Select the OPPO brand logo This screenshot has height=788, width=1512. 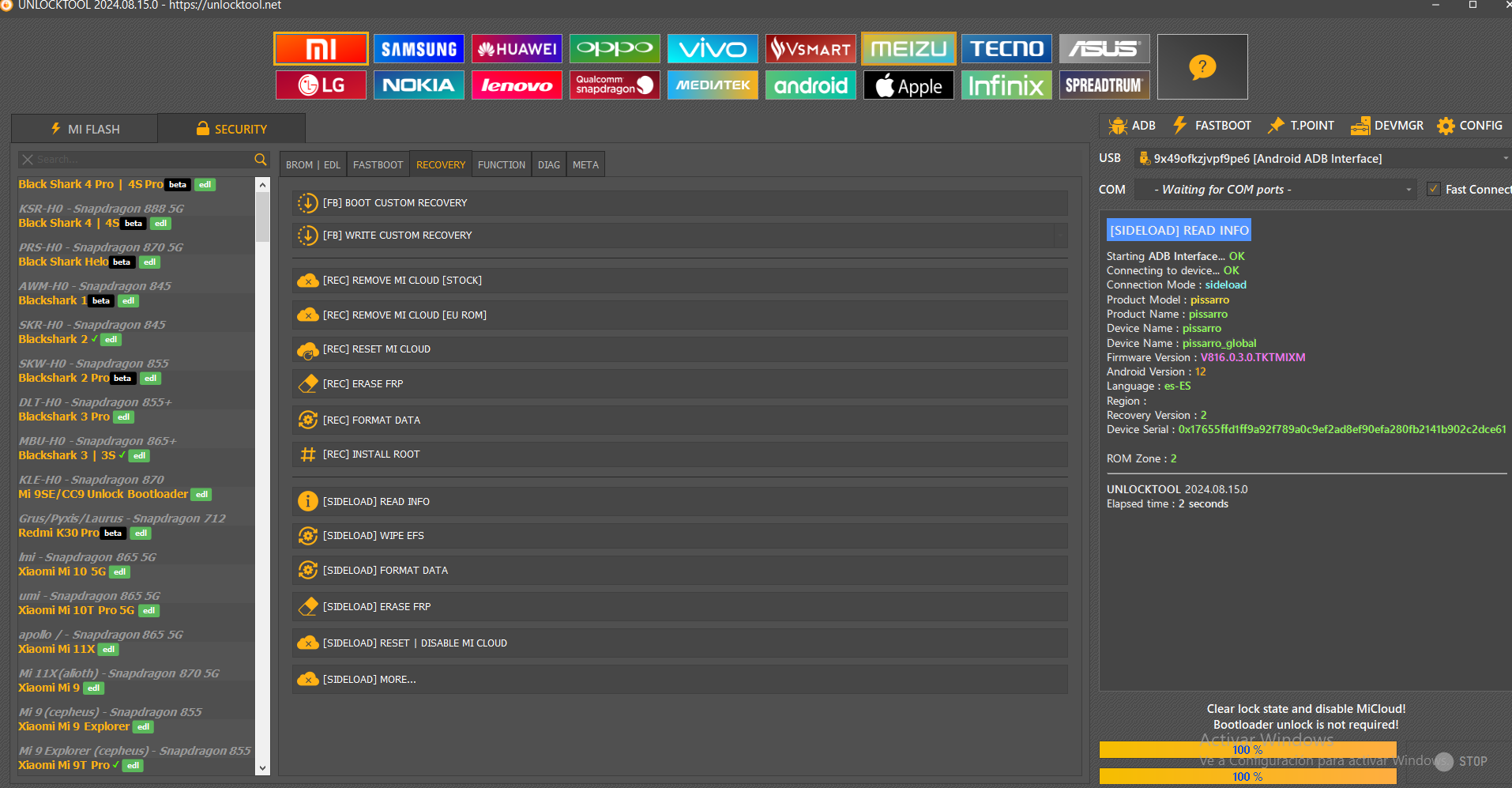615,49
